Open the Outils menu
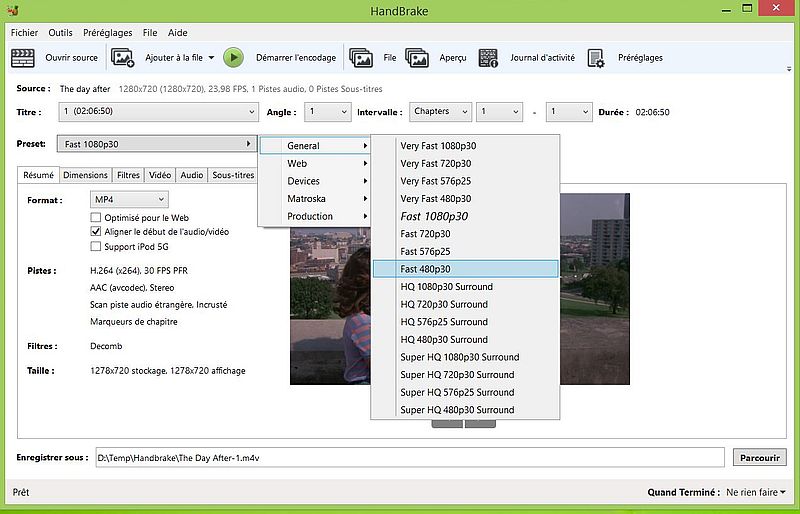The width and height of the screenshot is (800, 514). click(x=60, y=33)
